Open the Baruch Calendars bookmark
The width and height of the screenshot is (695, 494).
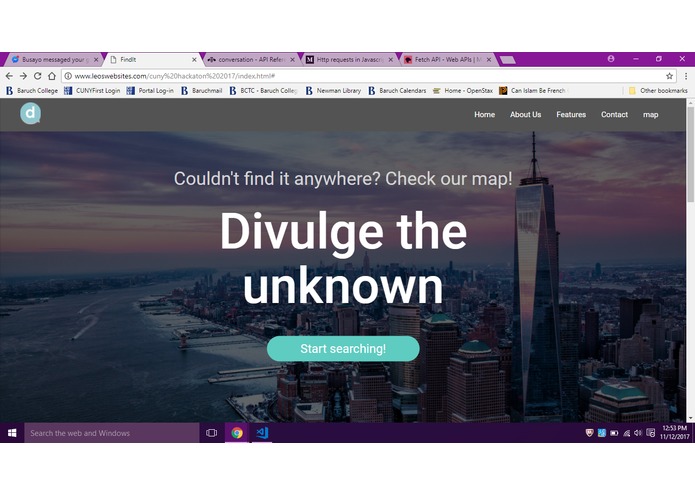coord(397,91)
